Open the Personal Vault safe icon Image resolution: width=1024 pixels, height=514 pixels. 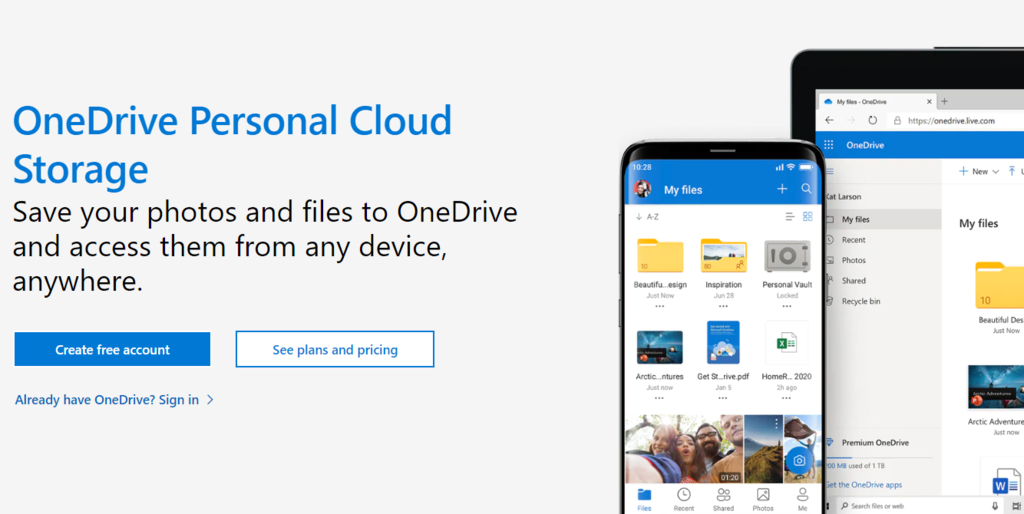click(x=787, y=256)
